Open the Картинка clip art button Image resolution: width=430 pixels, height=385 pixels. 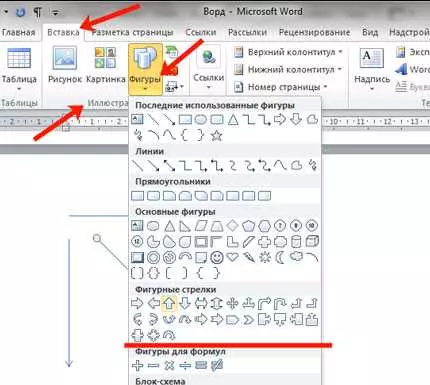pos(106,65)
